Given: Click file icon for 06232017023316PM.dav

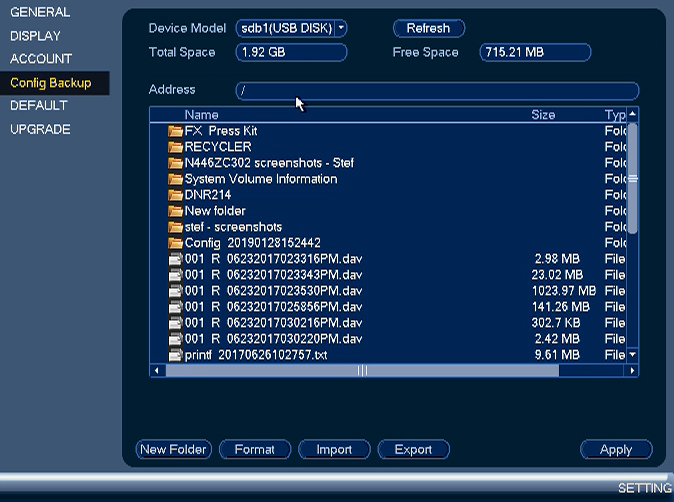Looking at the screenshot, I should click(x=175, y=259).
